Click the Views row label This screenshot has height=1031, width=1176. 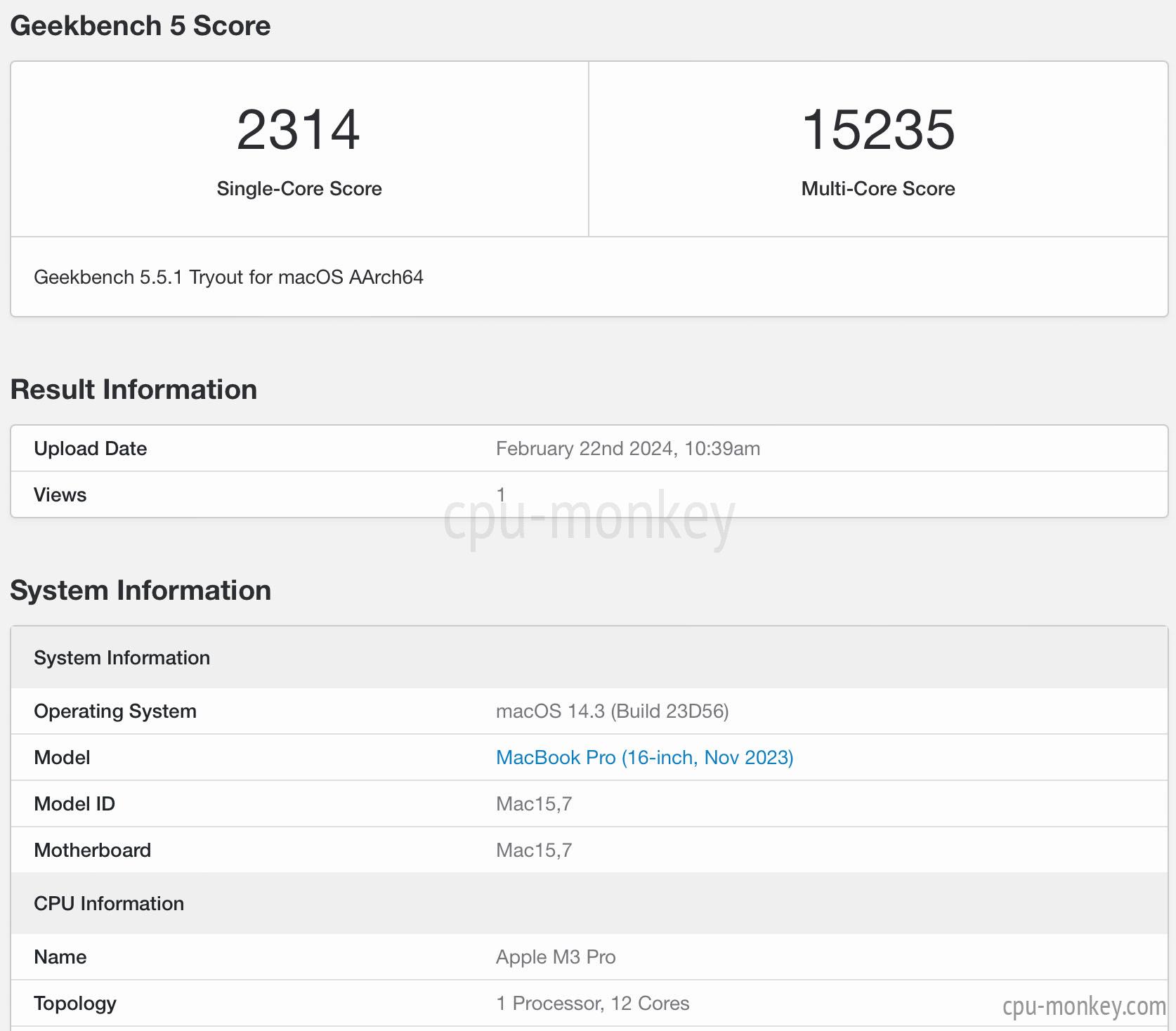[60, 494]
